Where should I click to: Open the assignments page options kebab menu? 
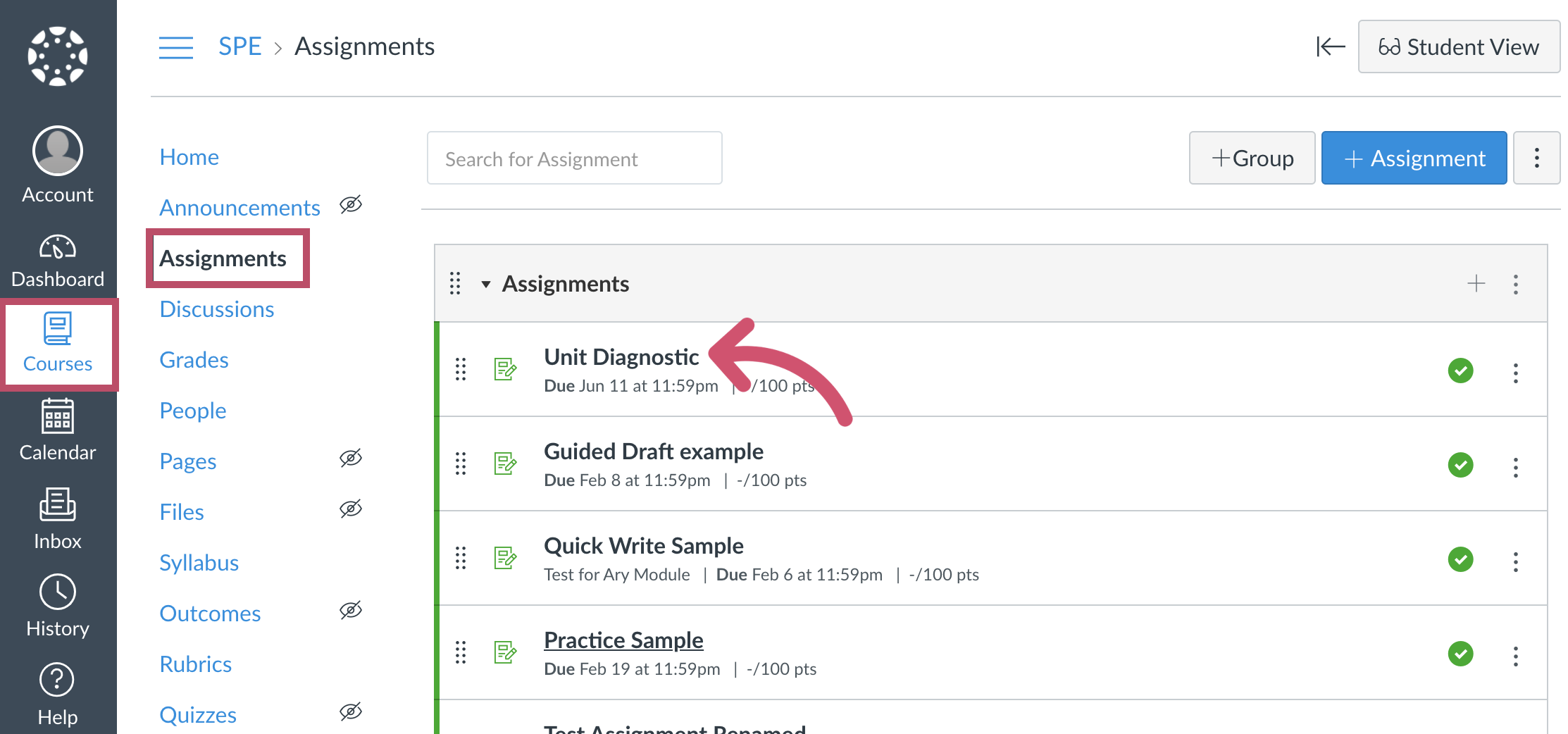click(1537, 158)
